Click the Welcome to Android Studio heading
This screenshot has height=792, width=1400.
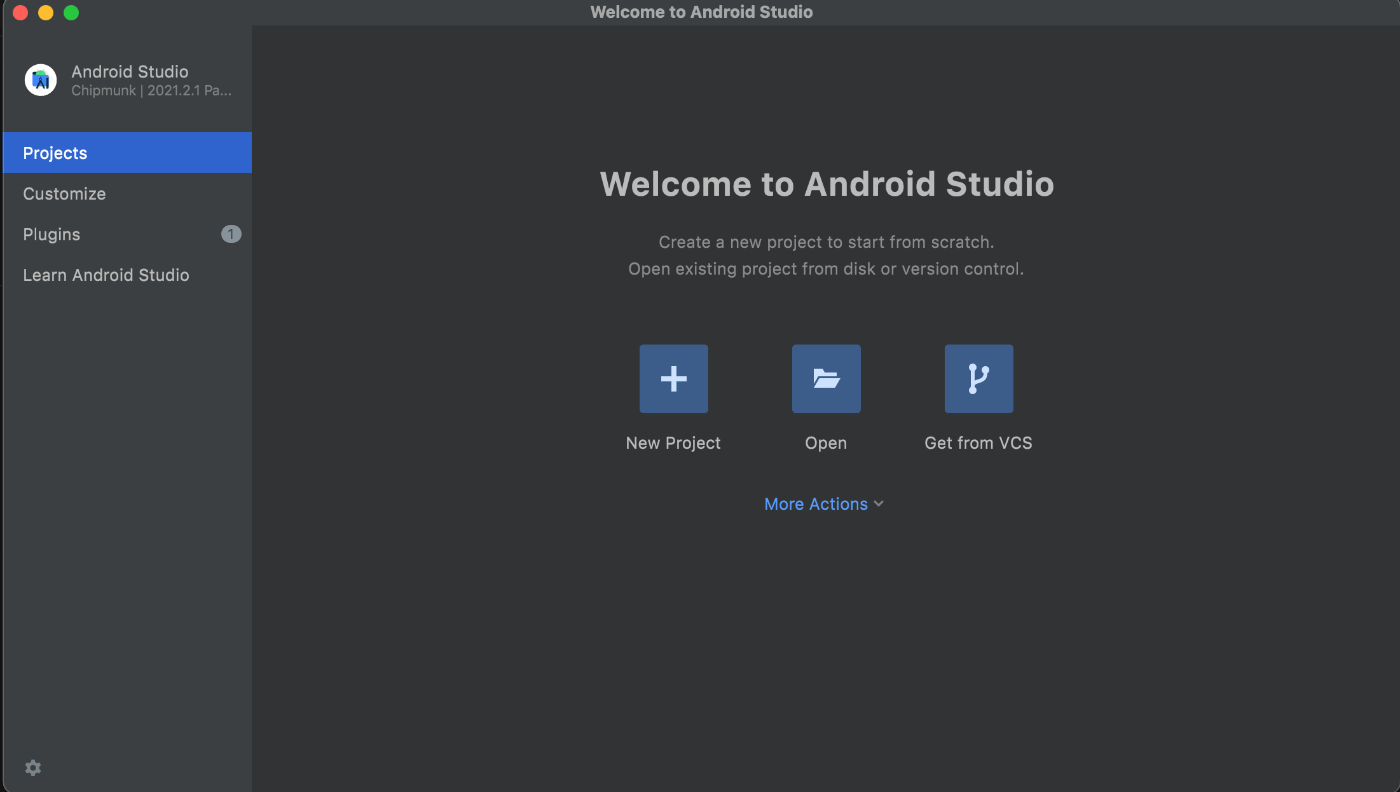(827, 184)
